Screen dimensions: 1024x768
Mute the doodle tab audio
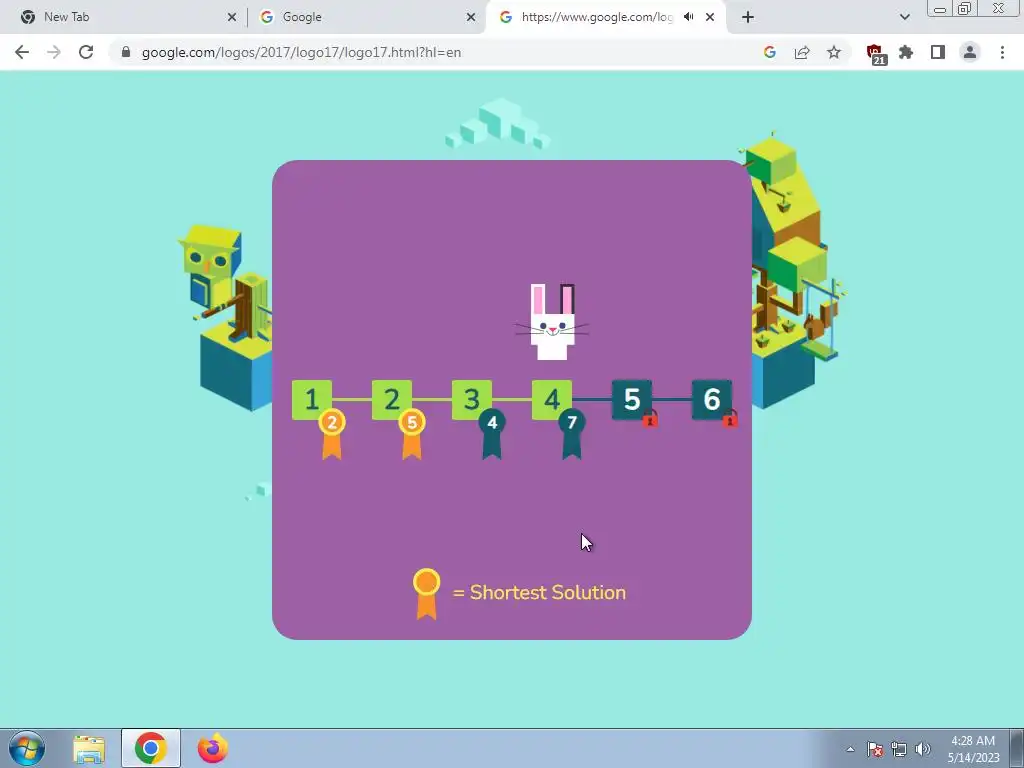pyautogui.click(x=688, y=17)
